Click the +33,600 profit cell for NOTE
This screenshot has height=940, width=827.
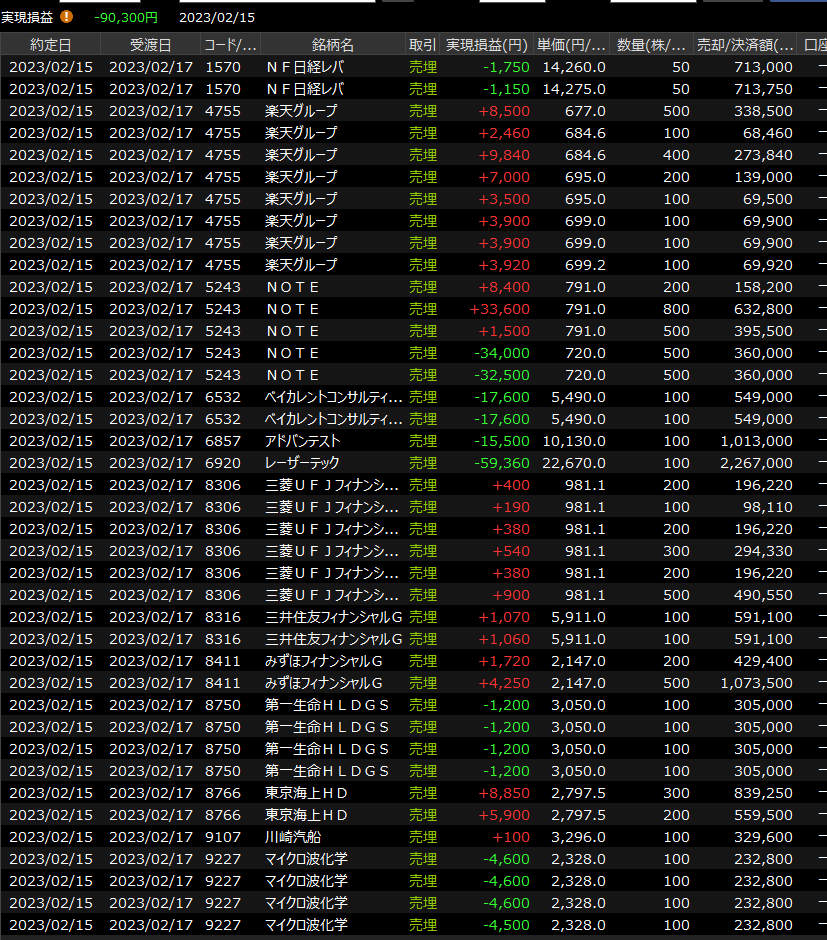[x=499, y=309]
